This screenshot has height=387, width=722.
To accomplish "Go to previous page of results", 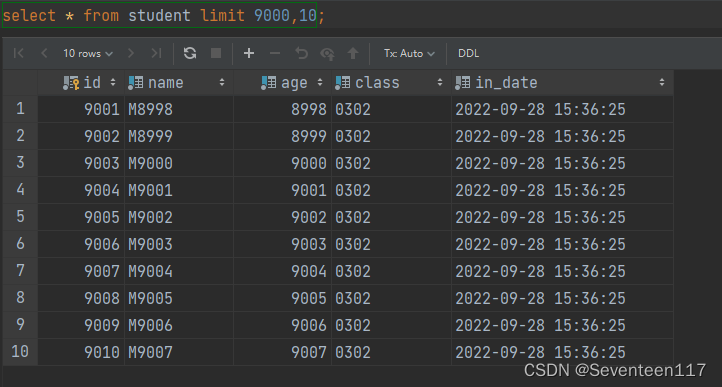I will [44, 53].
